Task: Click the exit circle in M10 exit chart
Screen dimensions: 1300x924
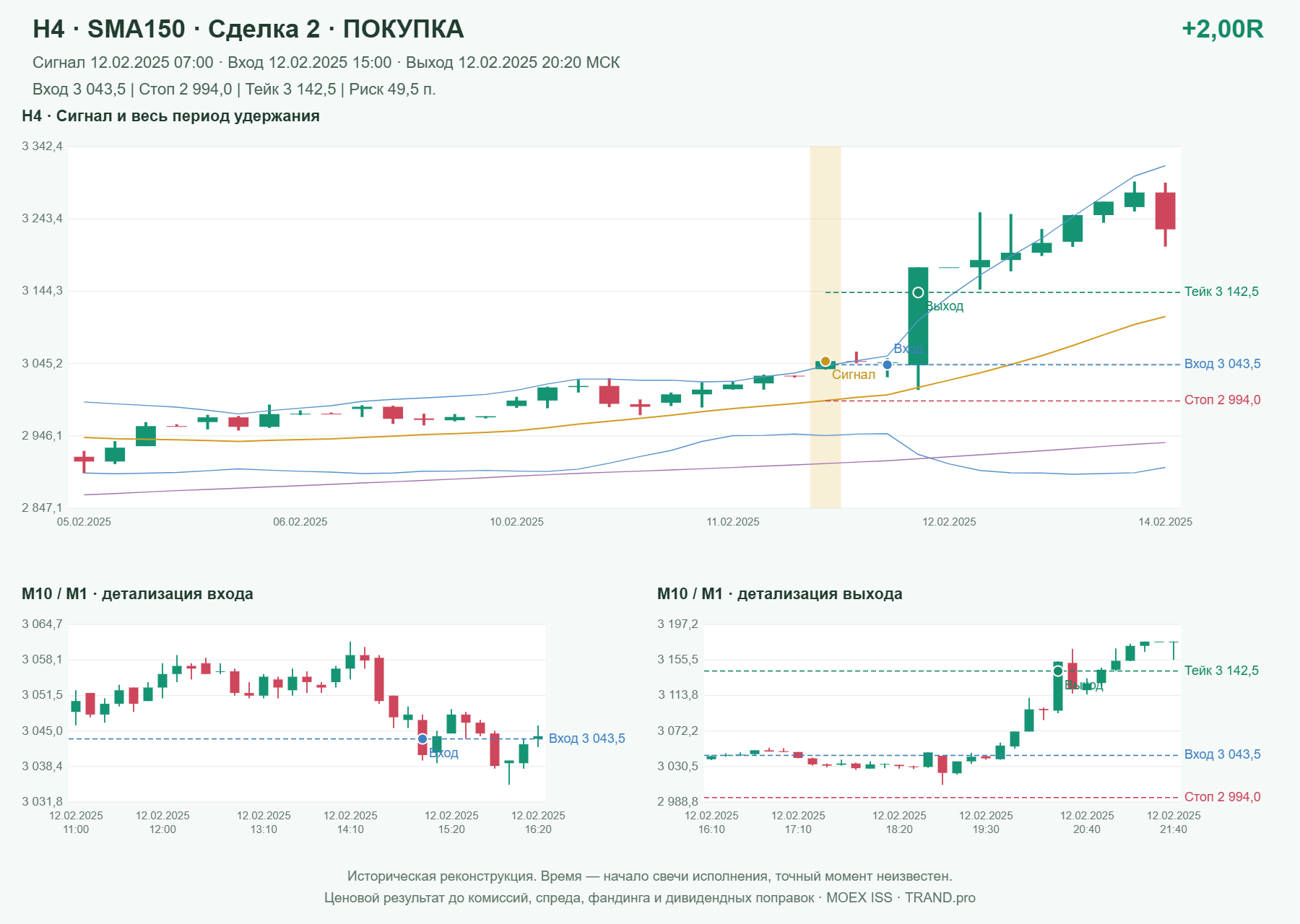Action: click(1058, 671)
